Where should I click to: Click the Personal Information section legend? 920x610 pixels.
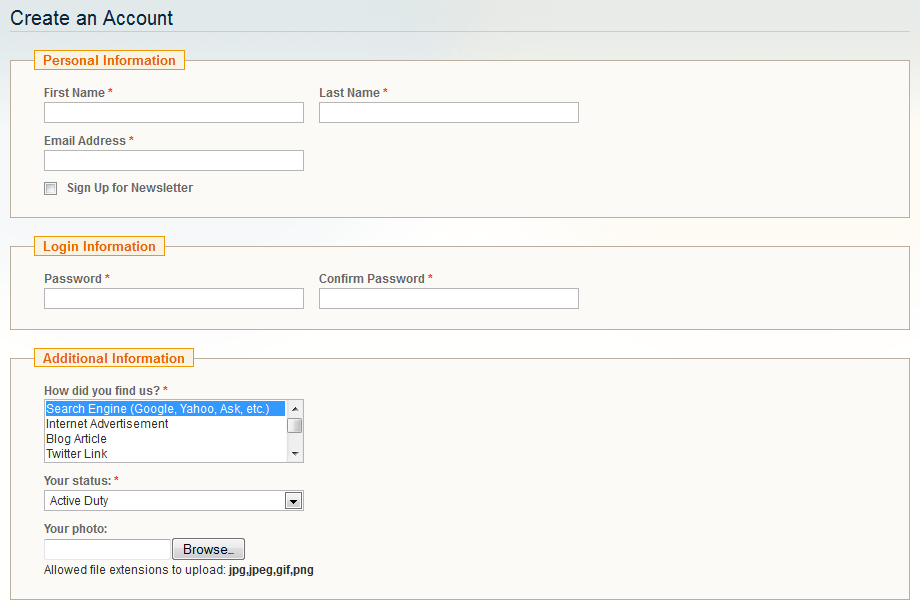109,60
